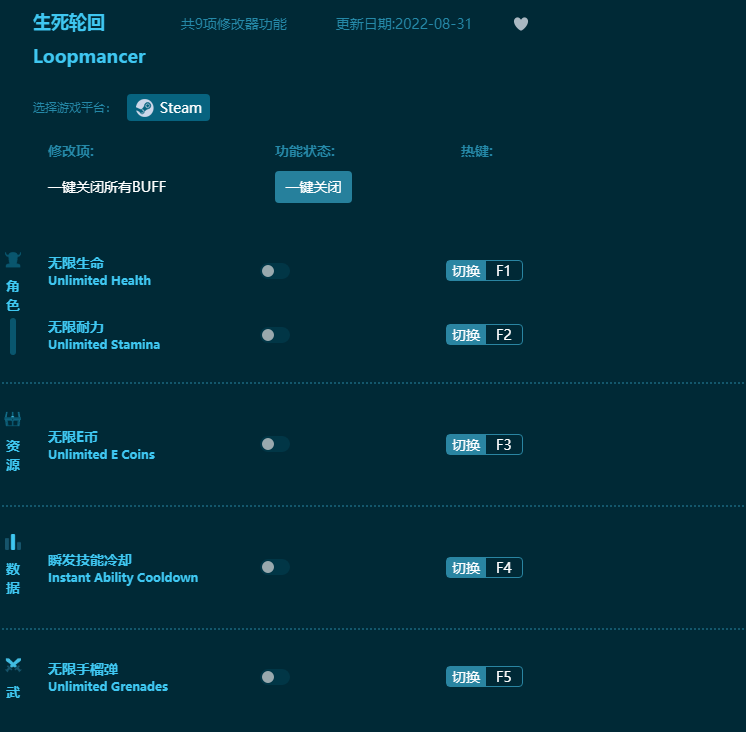The image size is (746, 732).
Task: Click the 切换 button for F5 hotkey
Action: point(466,676)
